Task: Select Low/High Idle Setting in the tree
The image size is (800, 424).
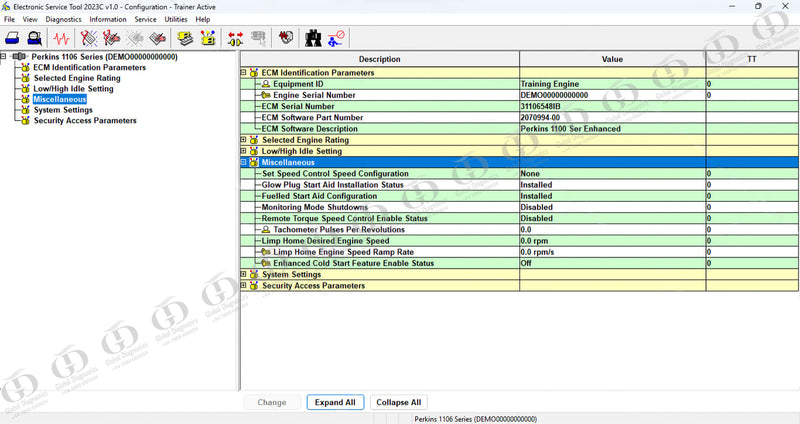Action: [73, 89]
